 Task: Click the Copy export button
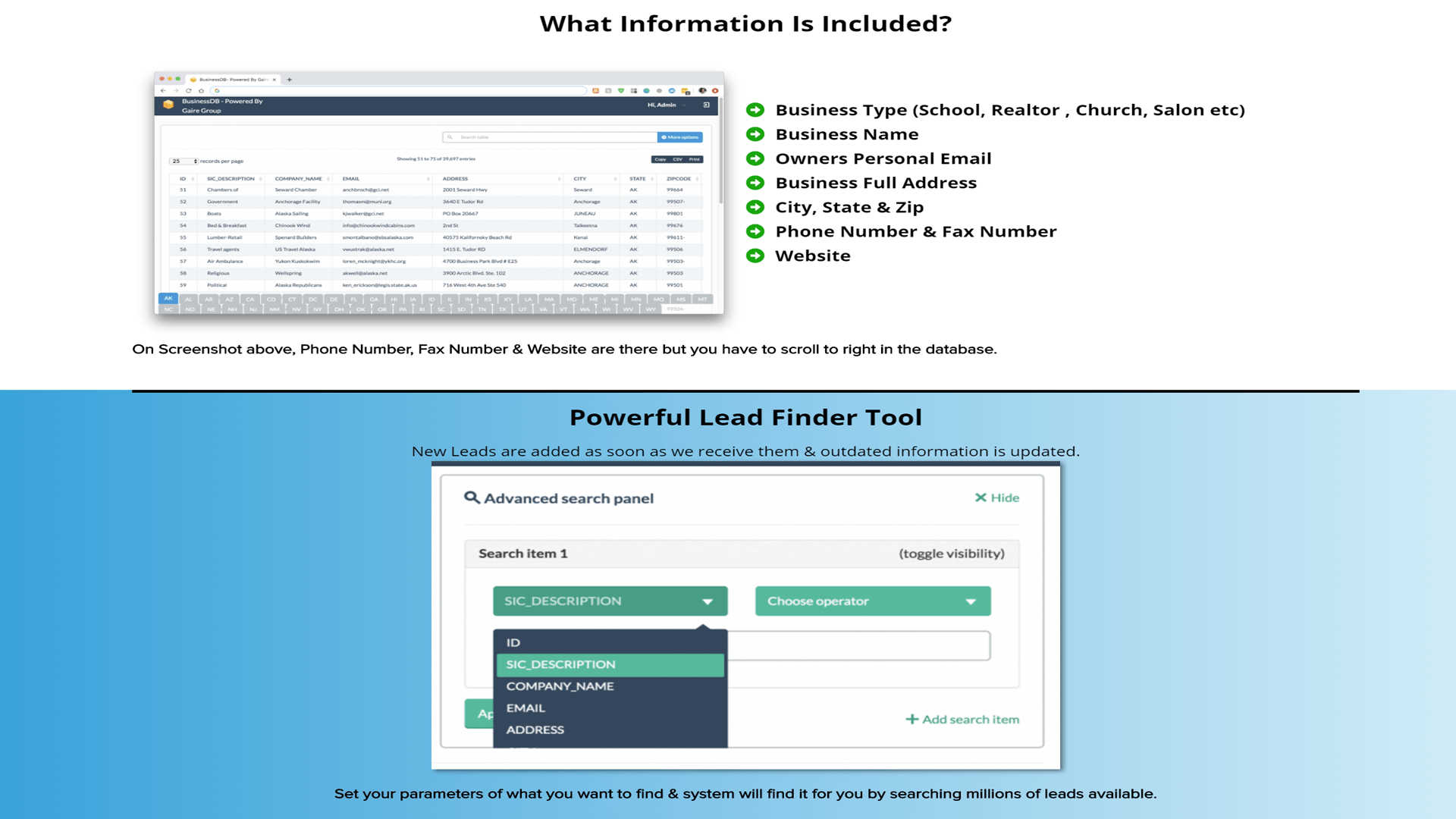pyautogui.click(x=661, y=159)
